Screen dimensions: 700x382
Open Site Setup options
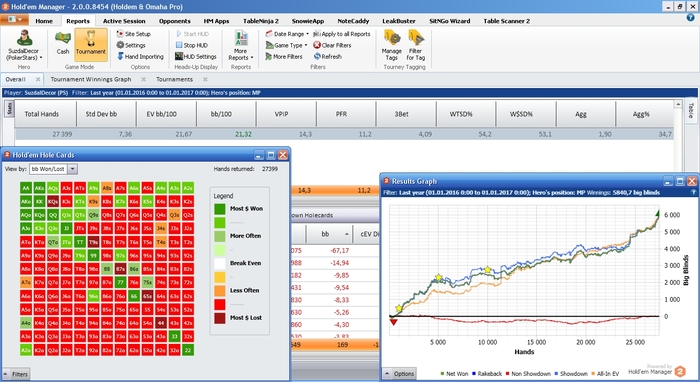133,34
